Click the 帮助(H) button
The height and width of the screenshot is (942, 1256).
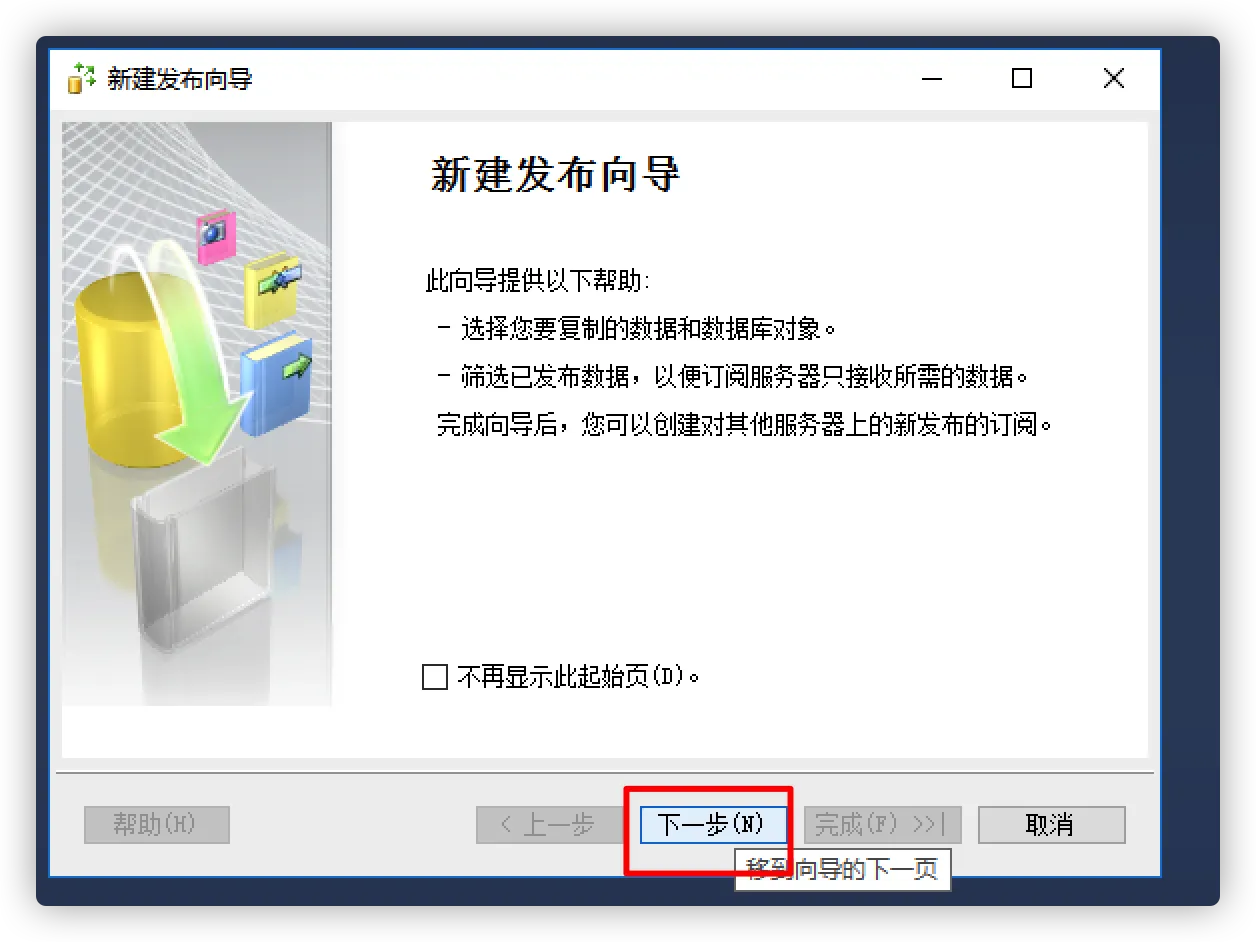(x=157, y=825)
